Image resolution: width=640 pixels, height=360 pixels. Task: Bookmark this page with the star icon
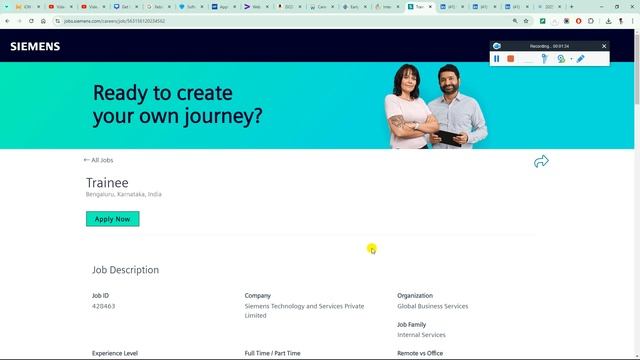pyautogui.click(x=526, y=21)
